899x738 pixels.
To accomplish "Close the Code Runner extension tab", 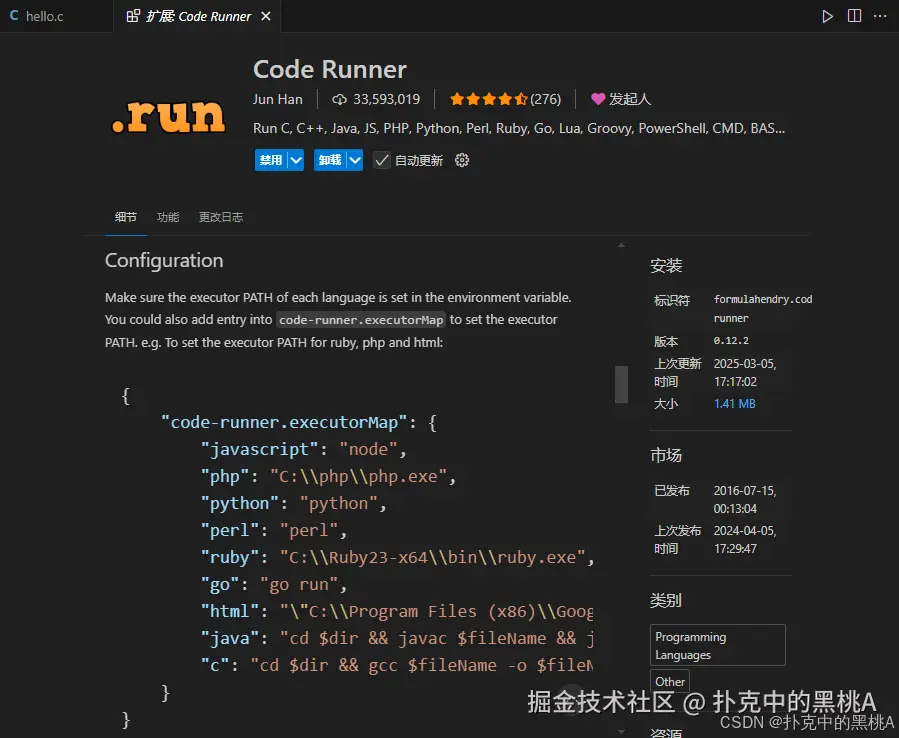I will coord(266,17).
